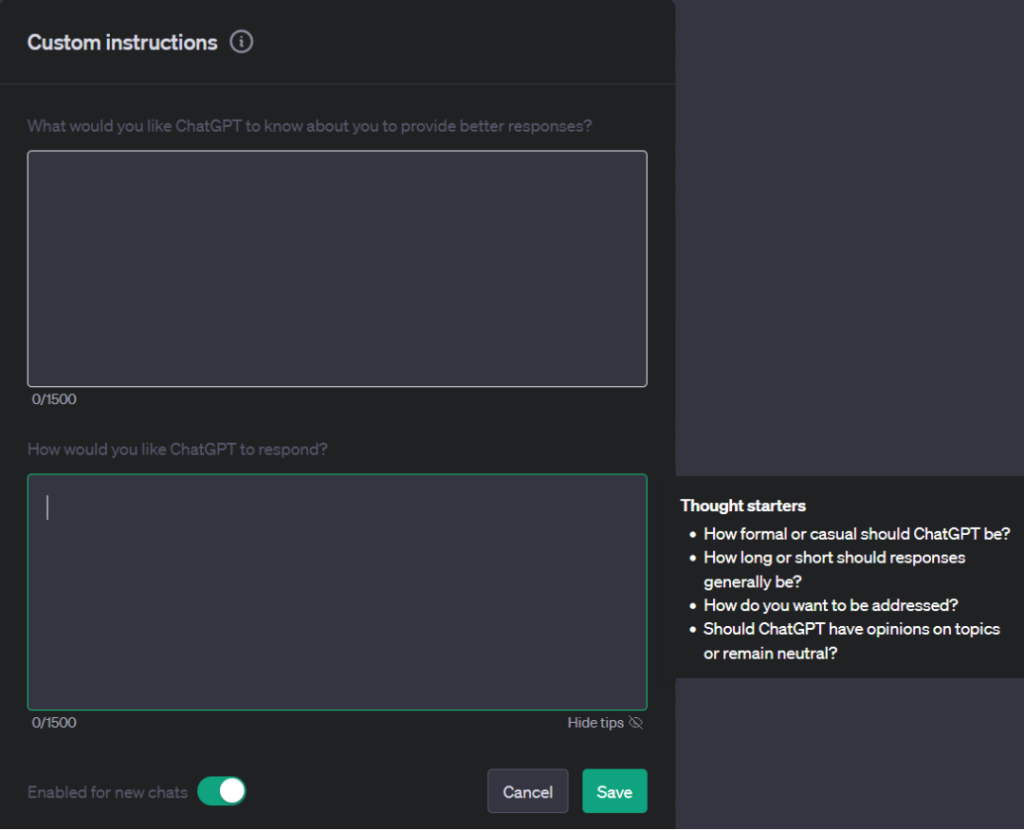Click the 'Enabled for new chats' label

click(108, 792)
